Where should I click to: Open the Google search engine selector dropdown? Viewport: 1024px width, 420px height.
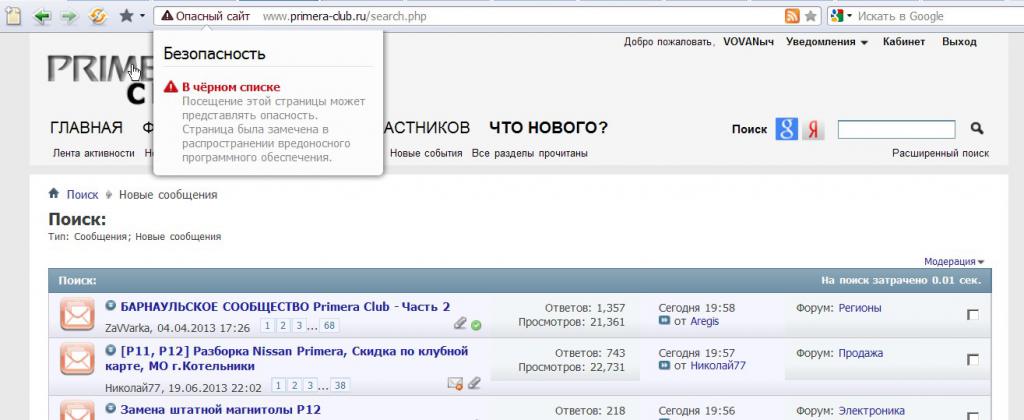point(842,16)
